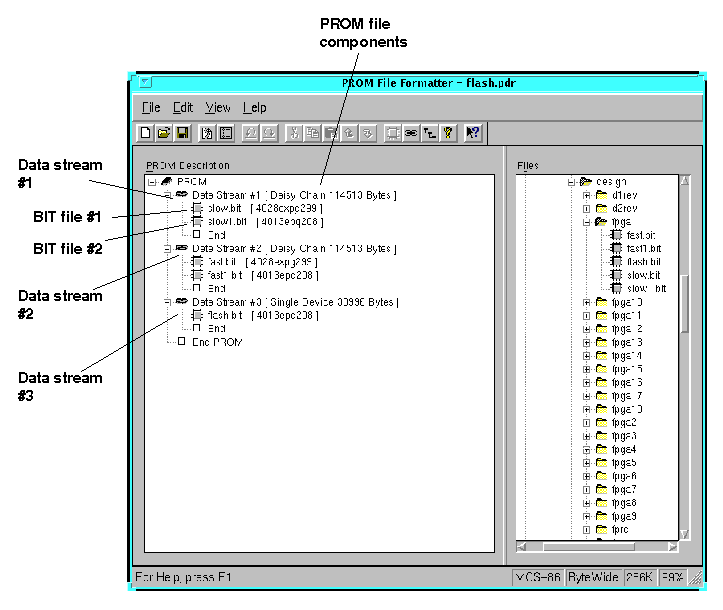
Task: Click the Files scroll-up arrow
Action: (x=685, y=181)
